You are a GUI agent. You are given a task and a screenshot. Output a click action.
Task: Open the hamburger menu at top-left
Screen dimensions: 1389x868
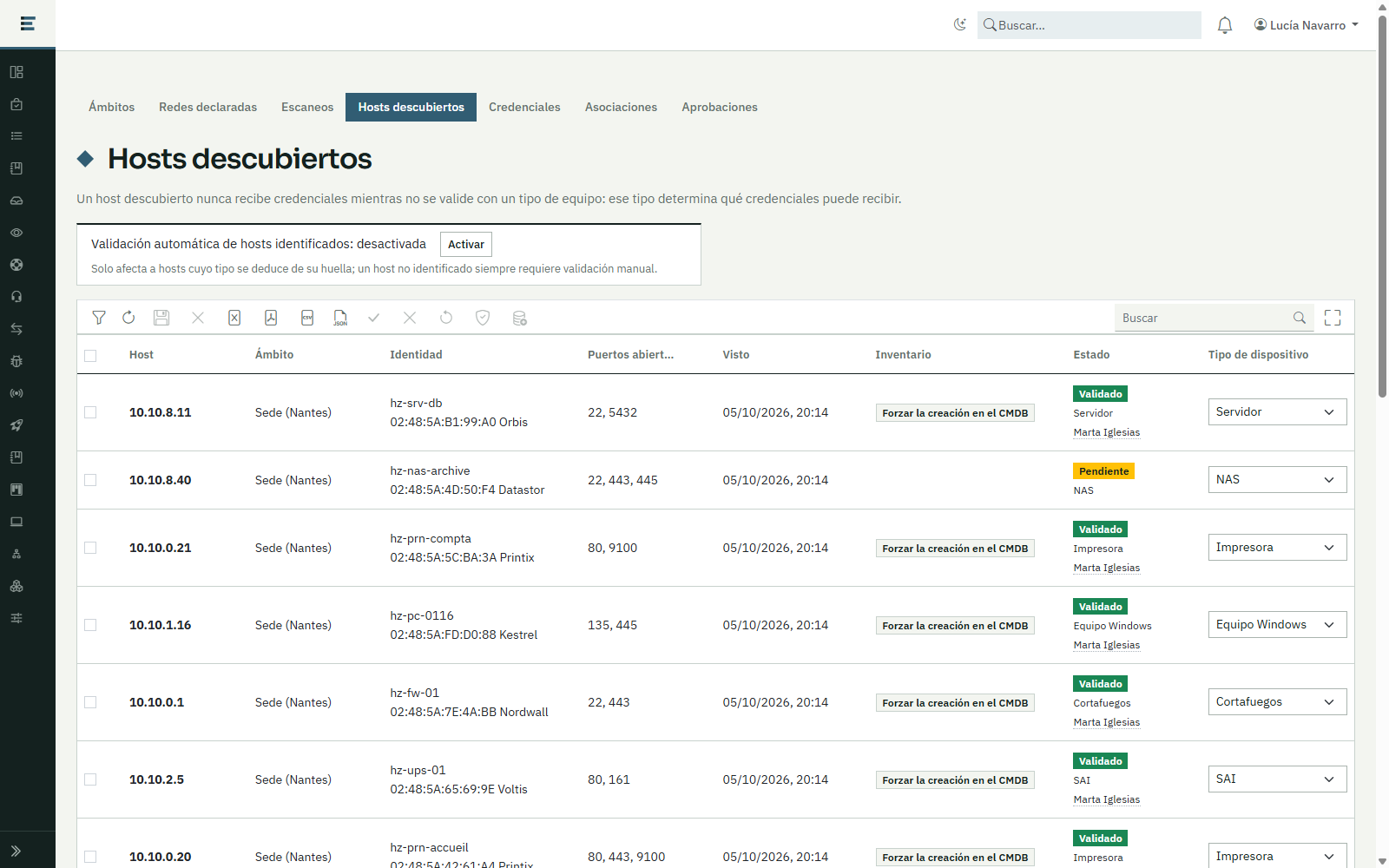pos(28,23)
